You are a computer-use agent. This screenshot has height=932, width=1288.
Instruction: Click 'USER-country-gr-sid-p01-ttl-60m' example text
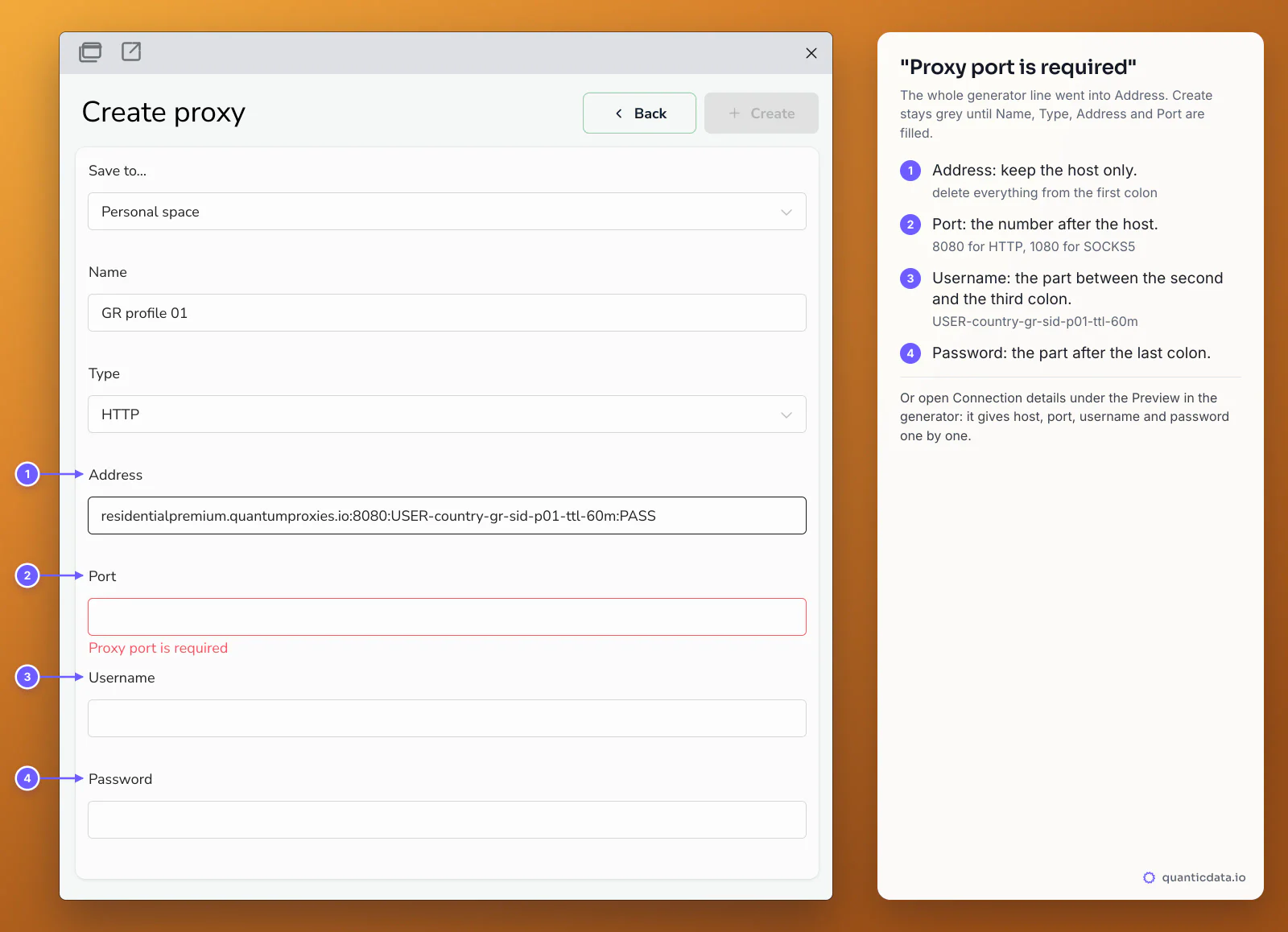1035,322
